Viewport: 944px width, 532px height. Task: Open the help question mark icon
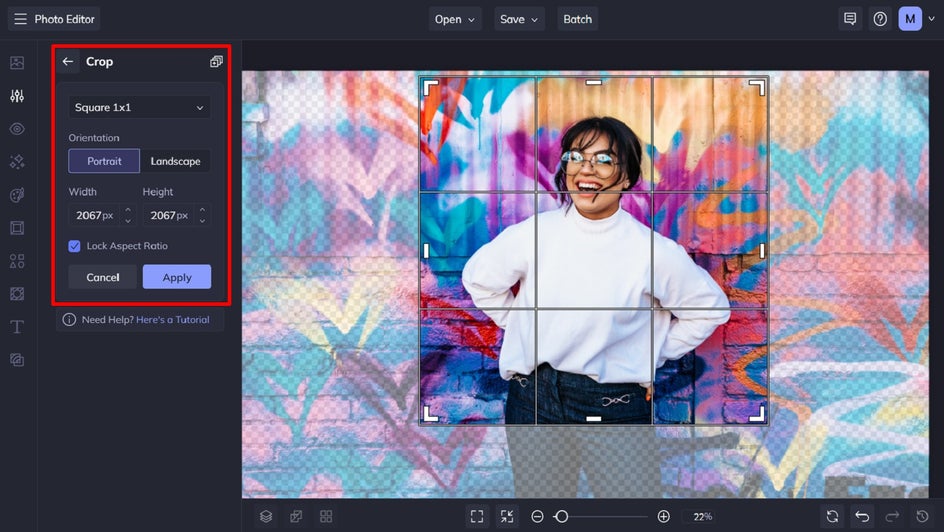tap(880, 19)
